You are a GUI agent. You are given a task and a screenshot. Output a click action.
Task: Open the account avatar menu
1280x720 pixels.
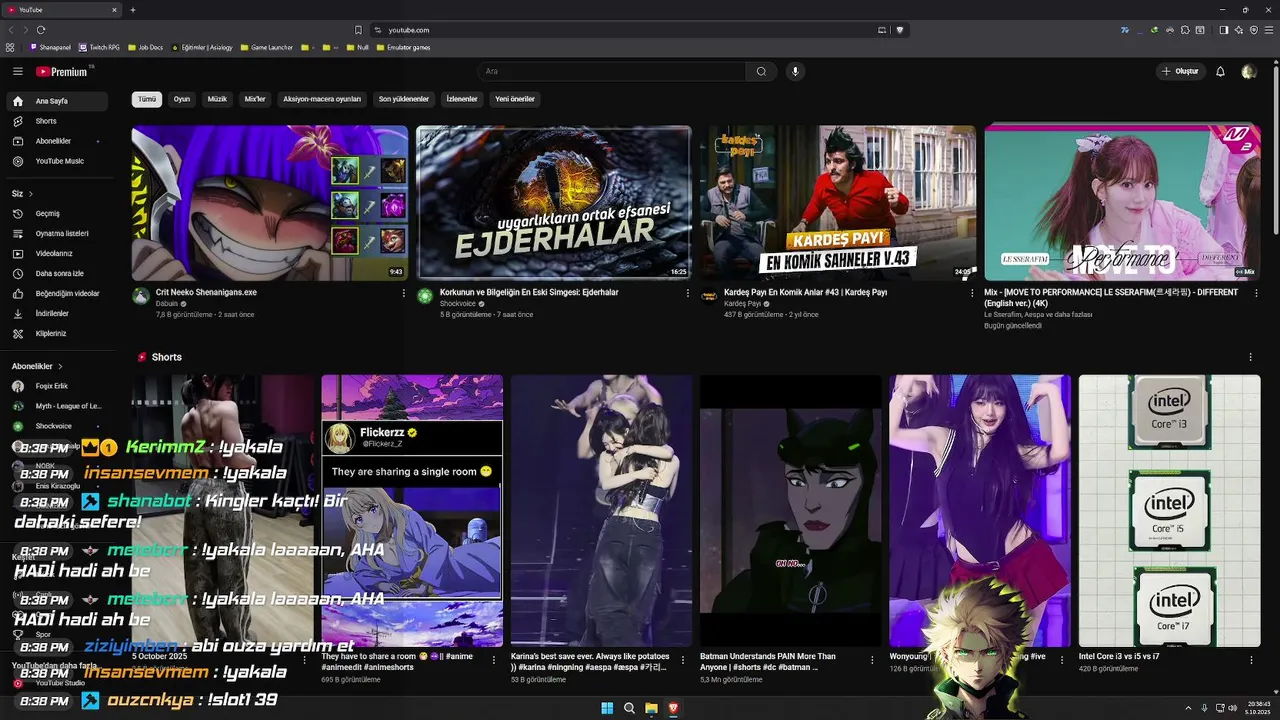(x=1248, y=71)
